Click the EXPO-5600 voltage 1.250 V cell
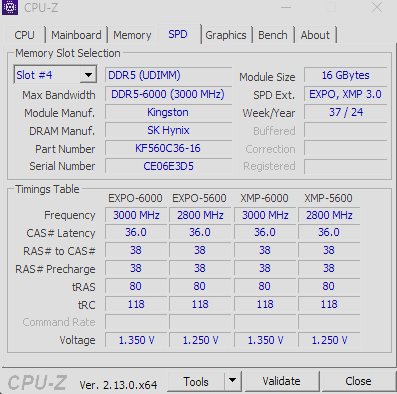The width and height of the screenshot is (397, 394). (200, 340)
